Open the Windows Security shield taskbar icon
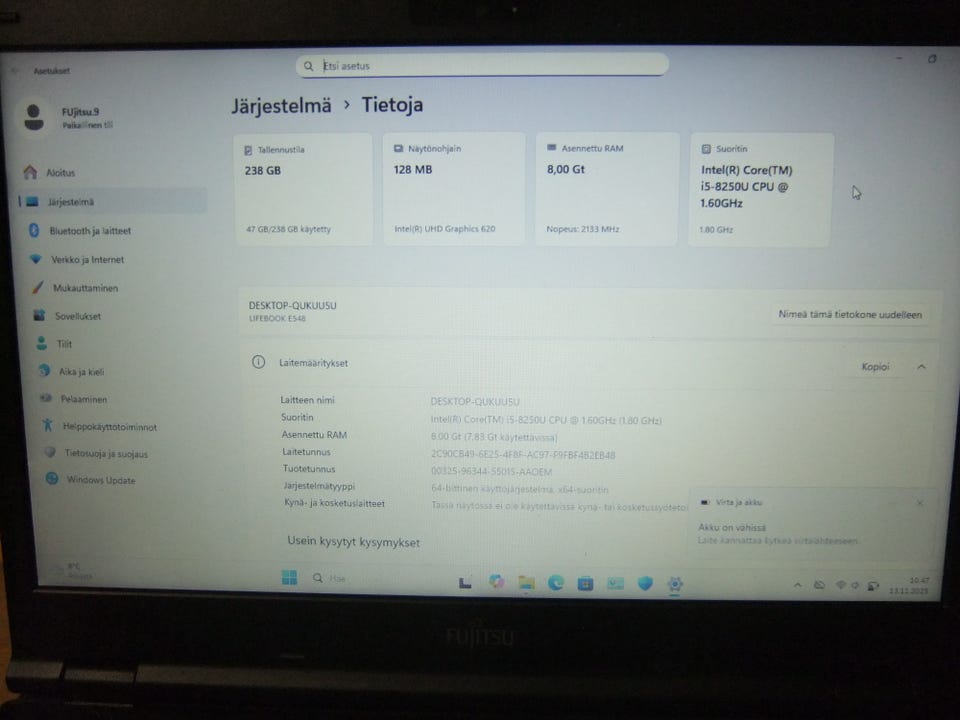The image size is (960, 720). pos(645,583)
